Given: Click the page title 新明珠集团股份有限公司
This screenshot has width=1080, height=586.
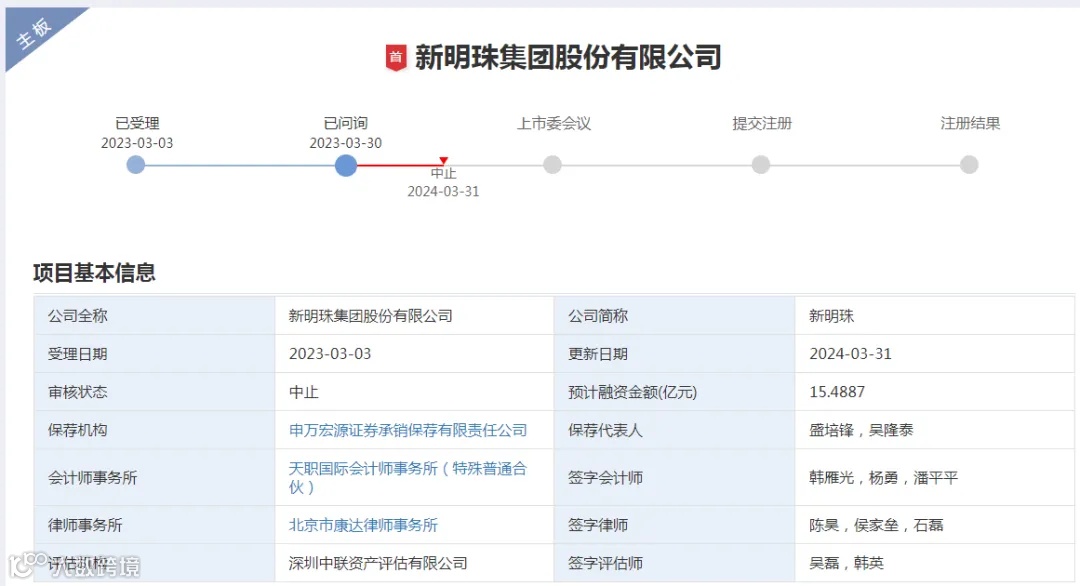Looking at the screenshot, I should coord(568,58).
